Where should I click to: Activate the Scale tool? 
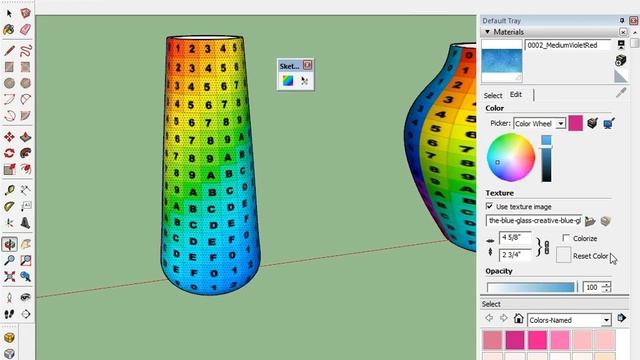[9, 169]
